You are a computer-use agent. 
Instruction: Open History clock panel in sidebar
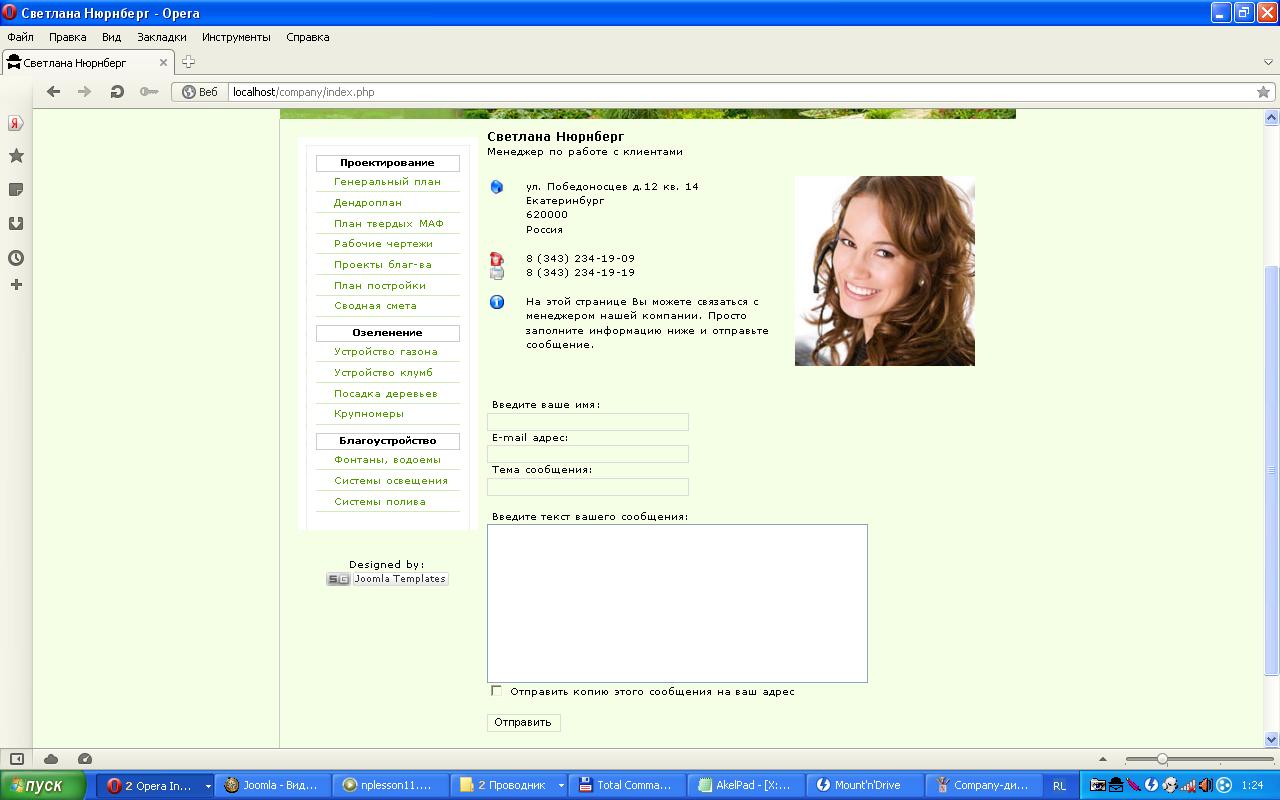tap(16, 258)
